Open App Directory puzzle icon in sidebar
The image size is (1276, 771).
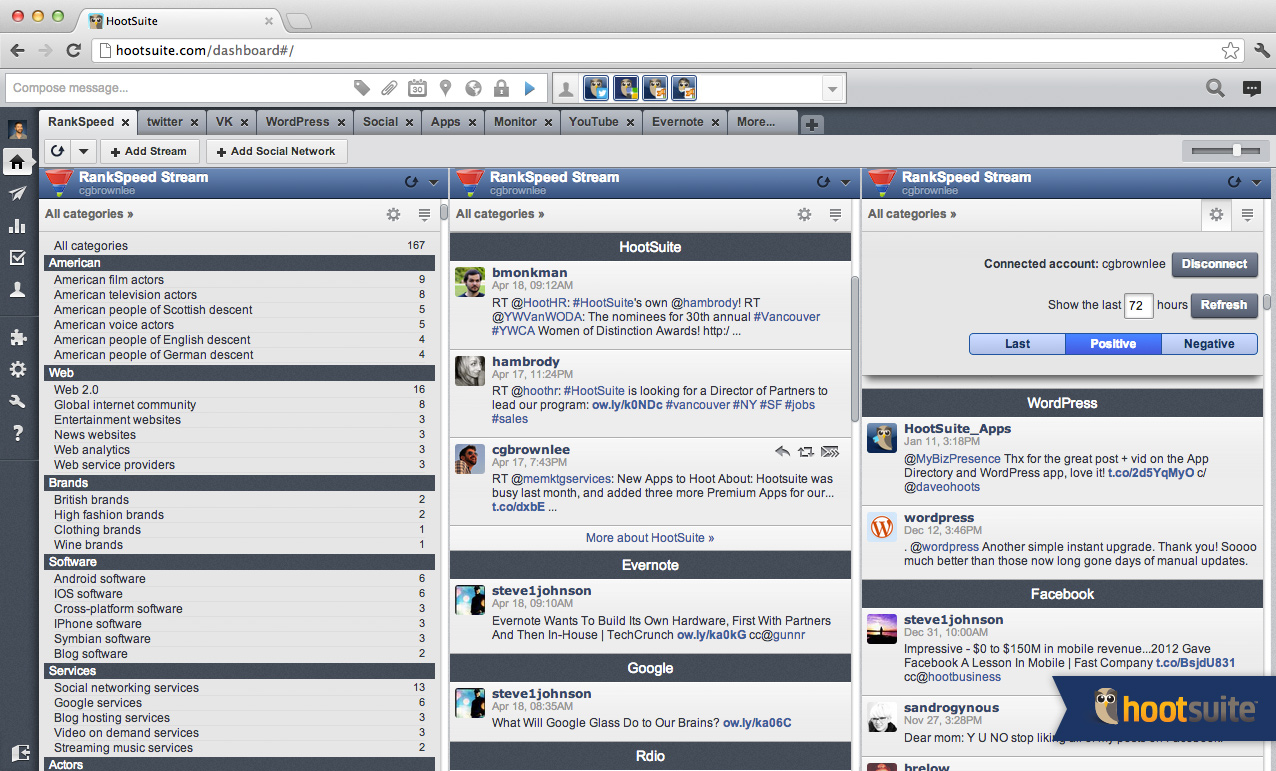(17, 337)
